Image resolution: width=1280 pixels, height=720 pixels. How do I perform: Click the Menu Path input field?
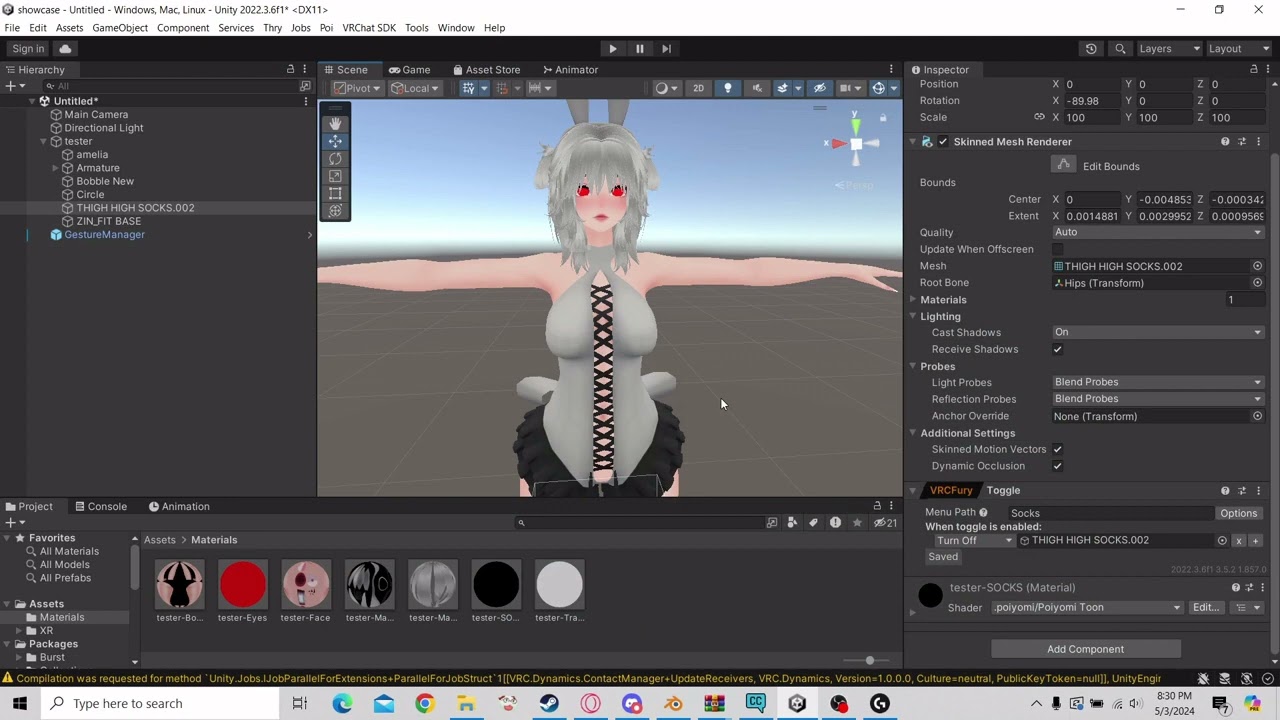[x=1112, y=513]
